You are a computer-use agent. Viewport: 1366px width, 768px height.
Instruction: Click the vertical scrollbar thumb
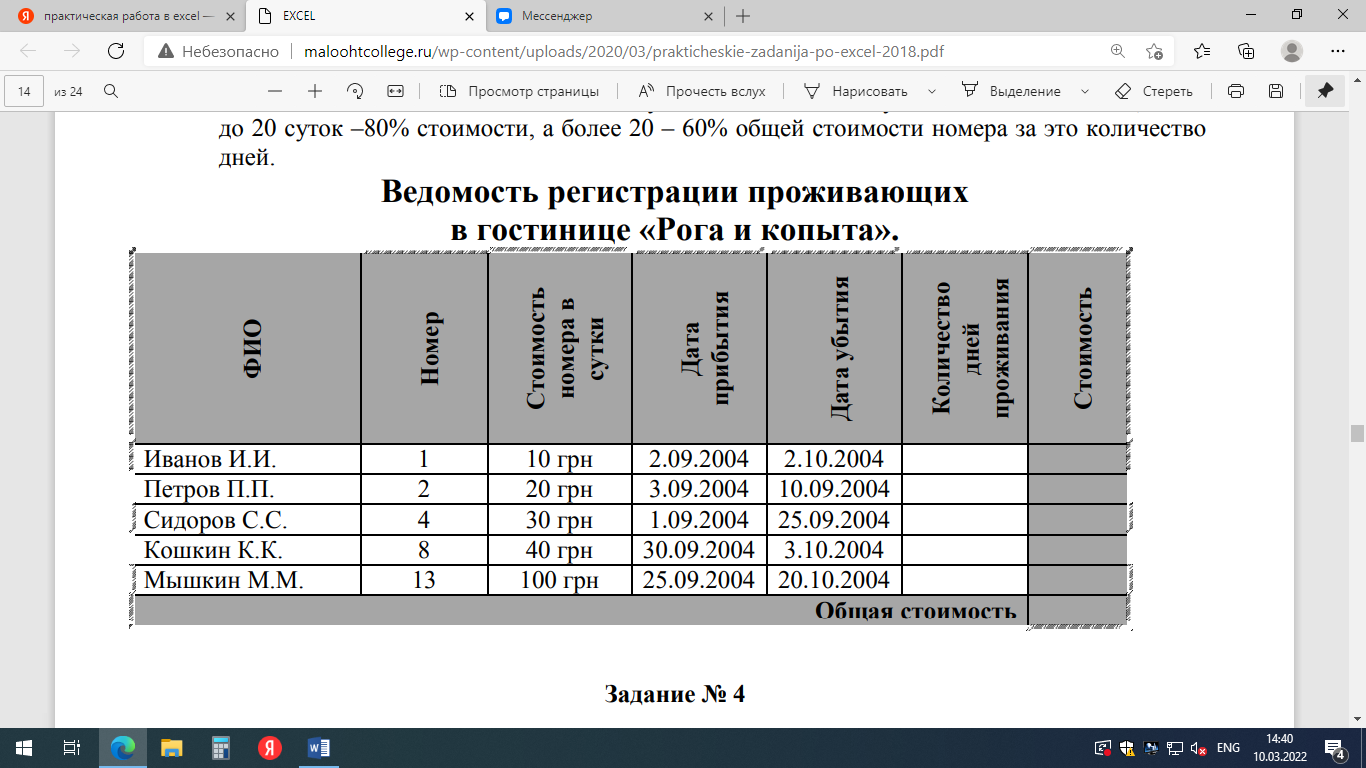(x=1357, y=433)
